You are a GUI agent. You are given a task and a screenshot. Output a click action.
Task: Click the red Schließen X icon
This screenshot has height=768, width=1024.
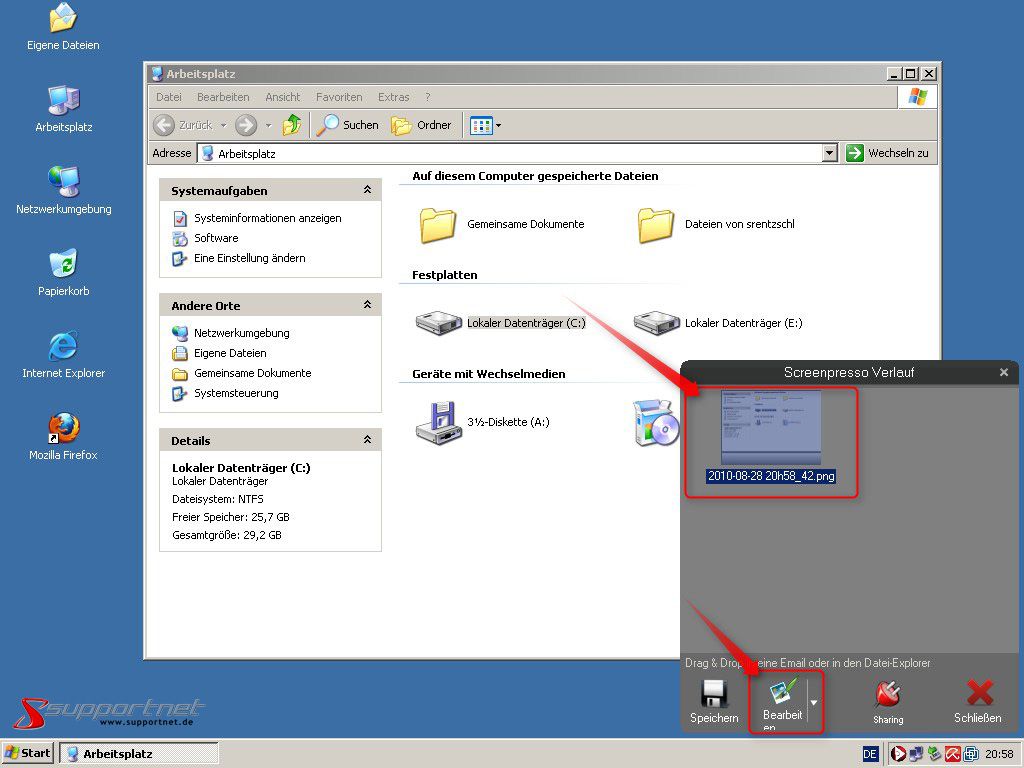pos(977,695)
